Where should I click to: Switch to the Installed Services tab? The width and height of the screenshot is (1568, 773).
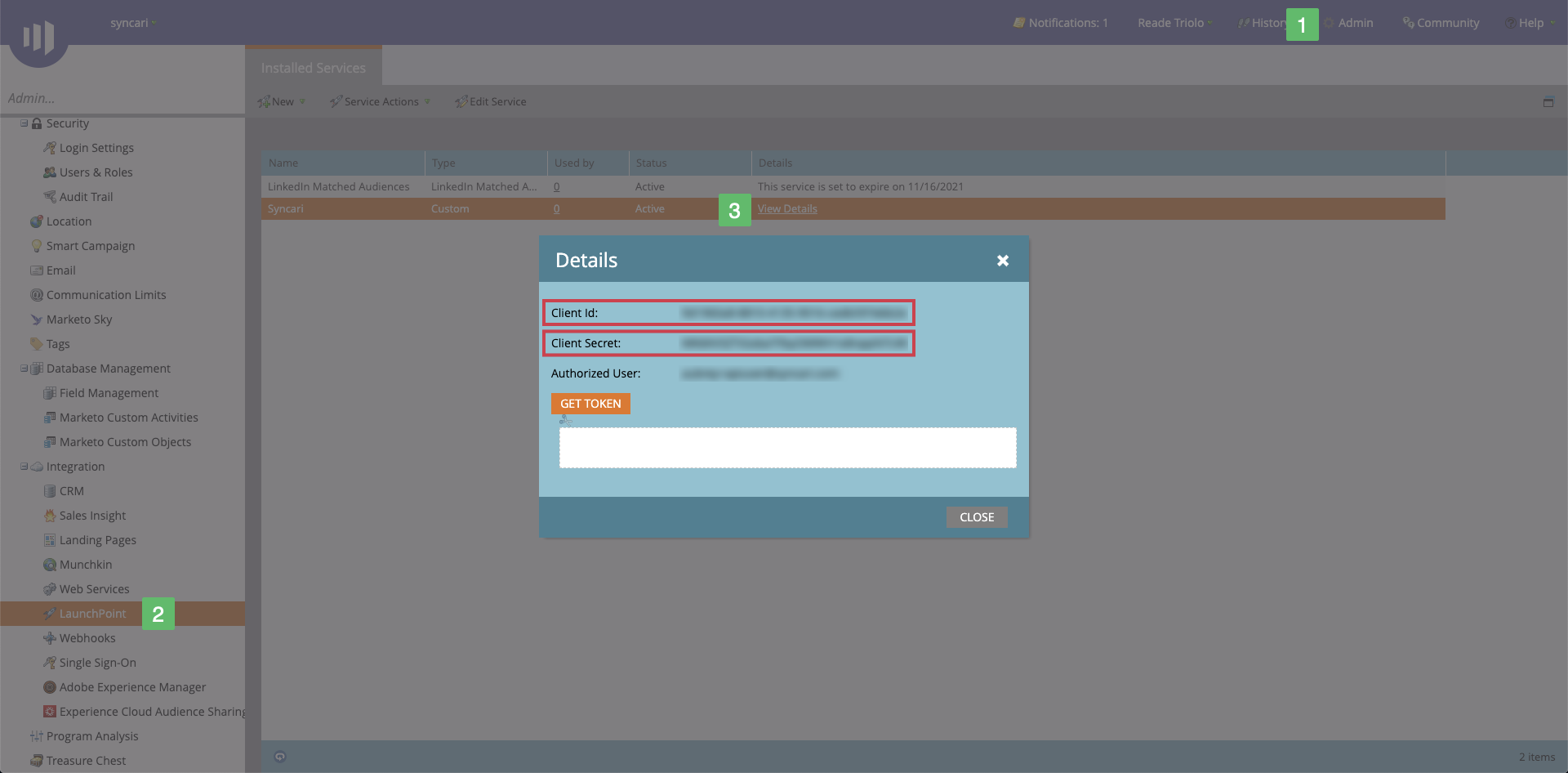[x=313, y=67]
